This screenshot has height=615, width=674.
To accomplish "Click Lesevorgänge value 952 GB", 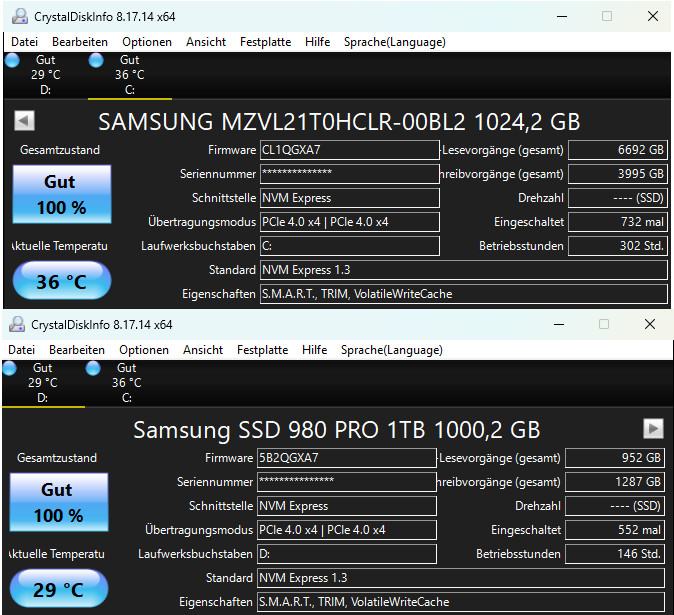I will tap(615, 458).
